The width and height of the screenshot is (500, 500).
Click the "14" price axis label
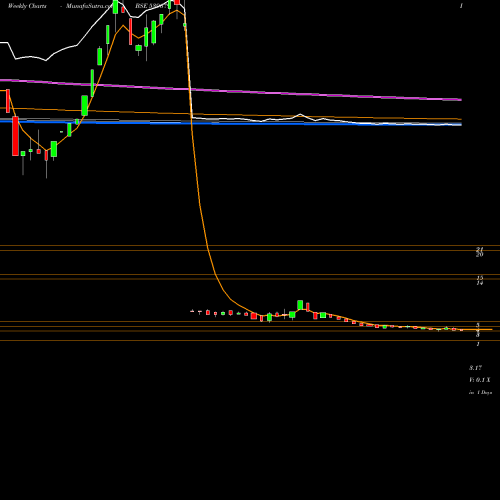pos(479,283)
